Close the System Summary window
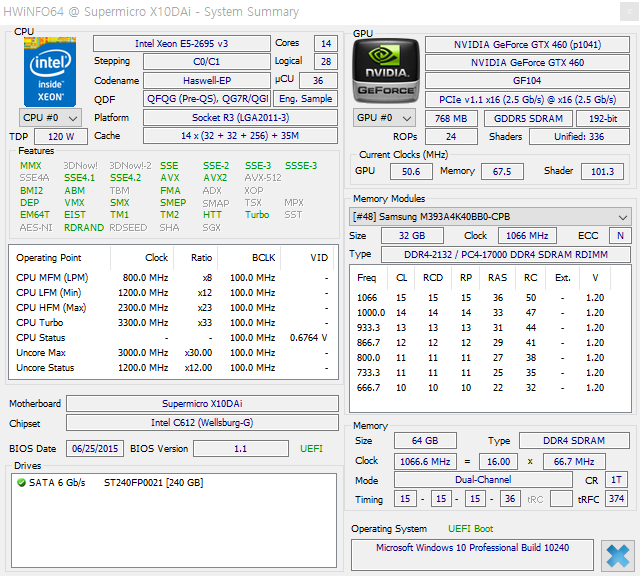The width and height of the screenshot is (640, 576). [x=629, y=11]
